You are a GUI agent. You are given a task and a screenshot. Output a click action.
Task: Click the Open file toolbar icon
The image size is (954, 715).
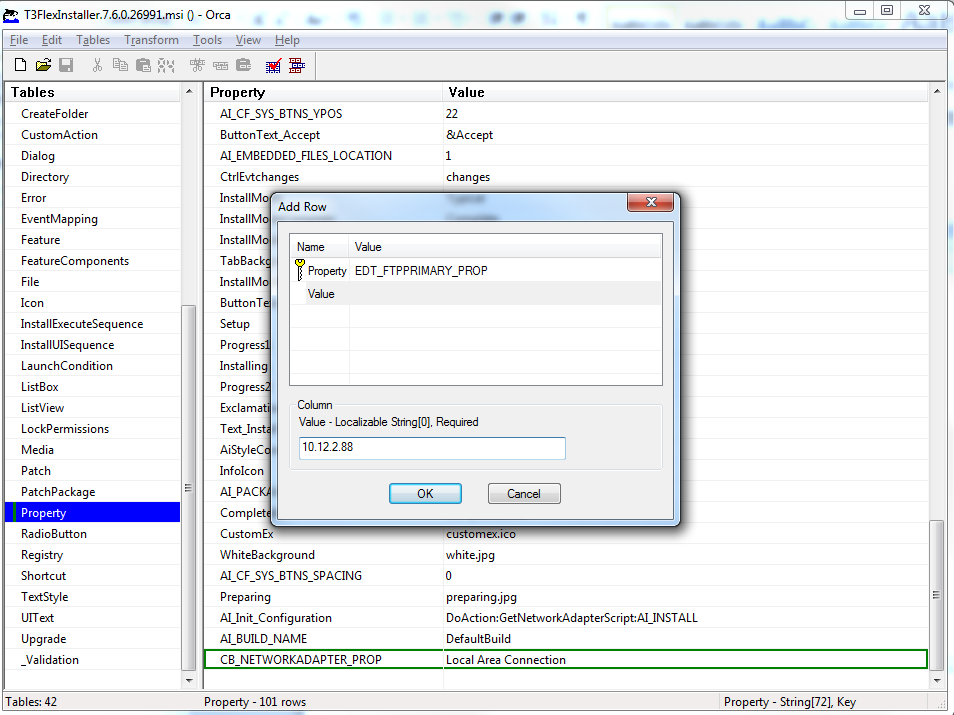[43, 65]
